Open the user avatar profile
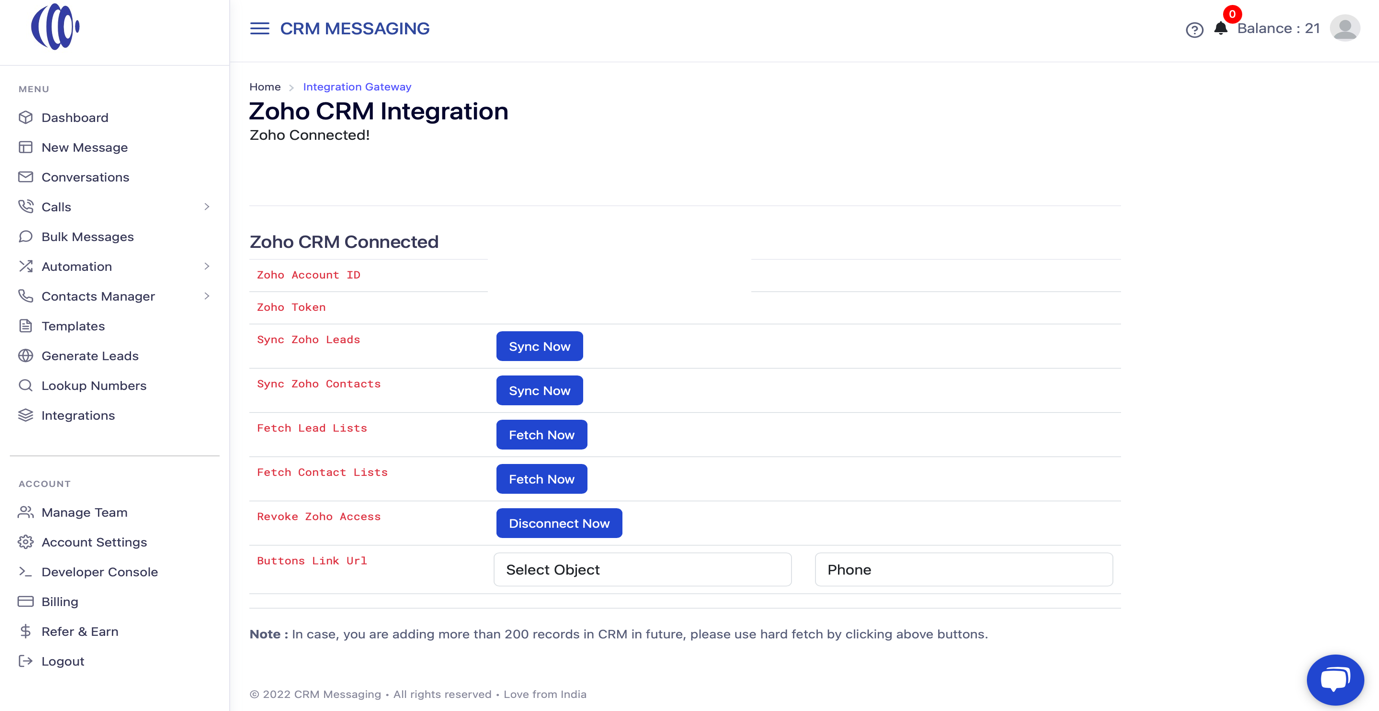1379x711 pixels. pos(1345,28)
